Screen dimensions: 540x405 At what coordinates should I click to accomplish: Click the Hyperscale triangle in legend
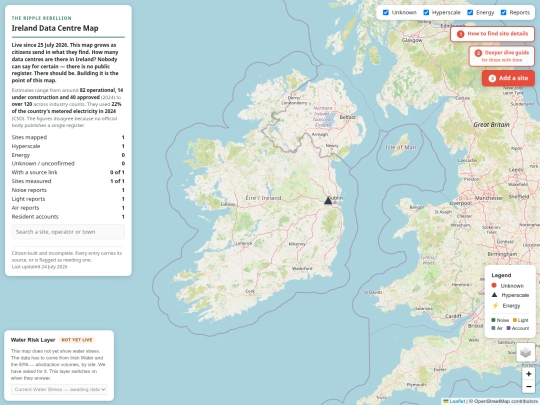tap(494, 295)
